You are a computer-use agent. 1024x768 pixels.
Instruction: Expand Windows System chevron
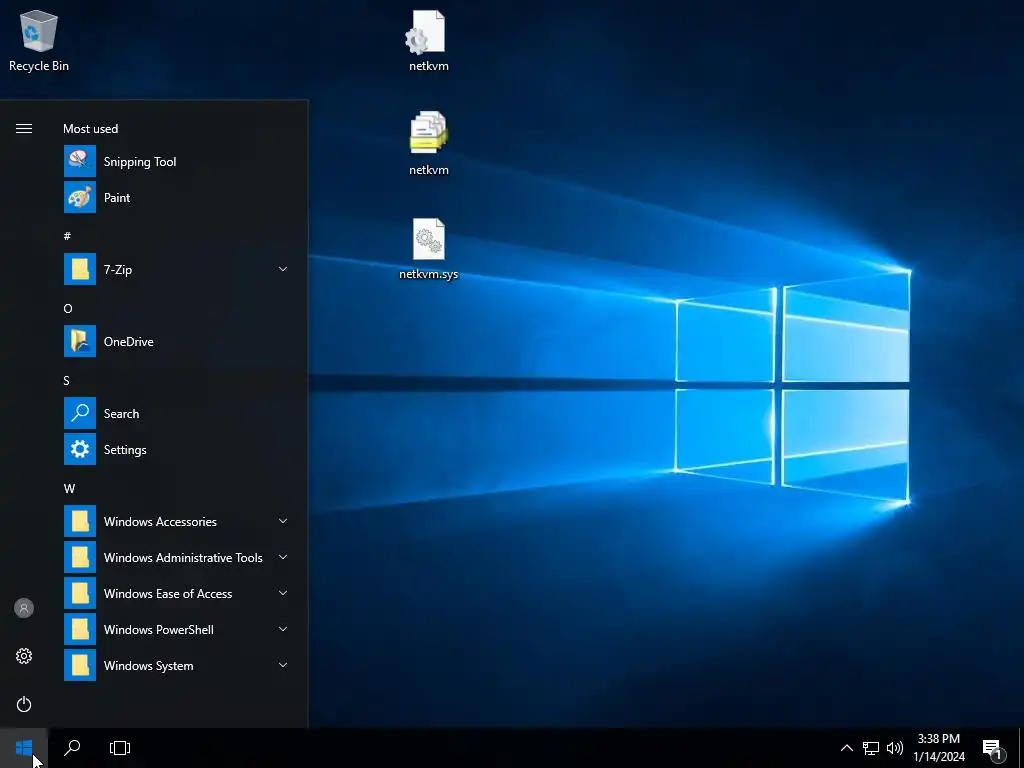(283, 665)
